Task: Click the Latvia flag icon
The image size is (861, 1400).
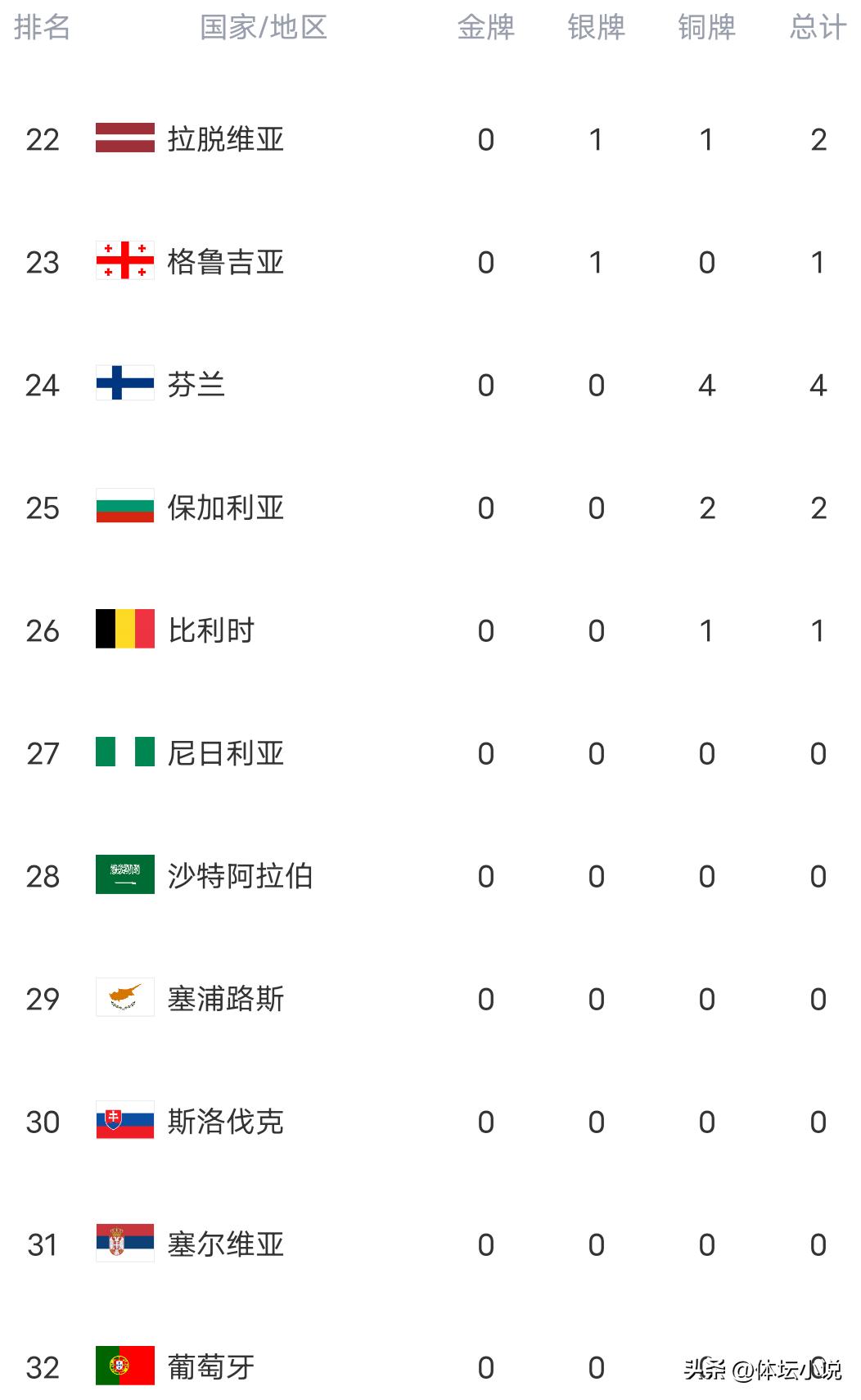Action: pyautogui.click(x=124, y=138)
